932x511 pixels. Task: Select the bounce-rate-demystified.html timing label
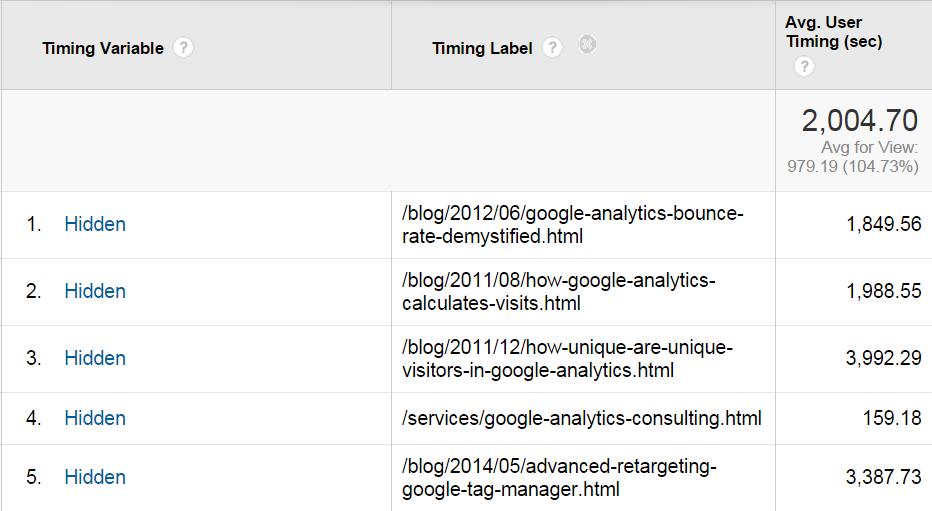click(572, 225)
